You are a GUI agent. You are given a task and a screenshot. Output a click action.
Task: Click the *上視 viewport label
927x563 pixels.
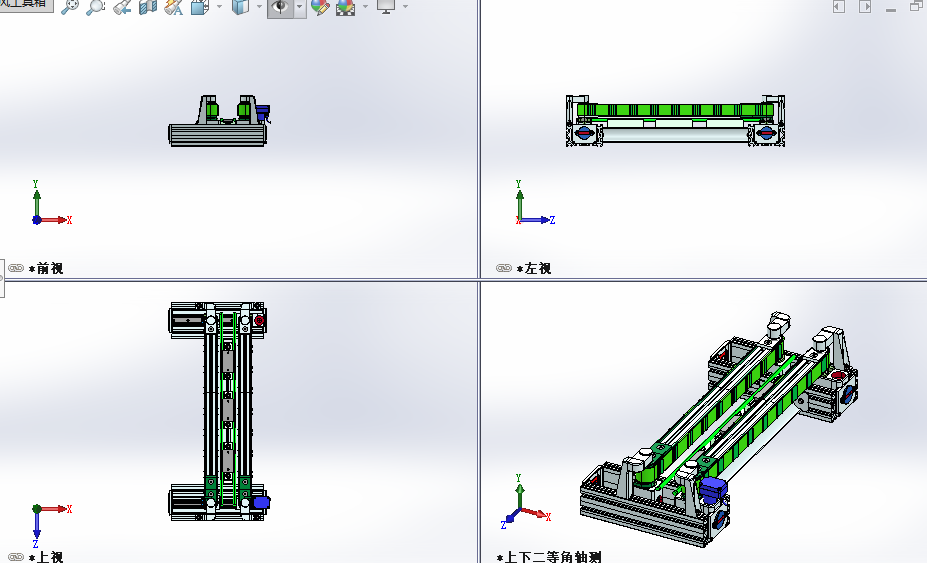(46, 556)
